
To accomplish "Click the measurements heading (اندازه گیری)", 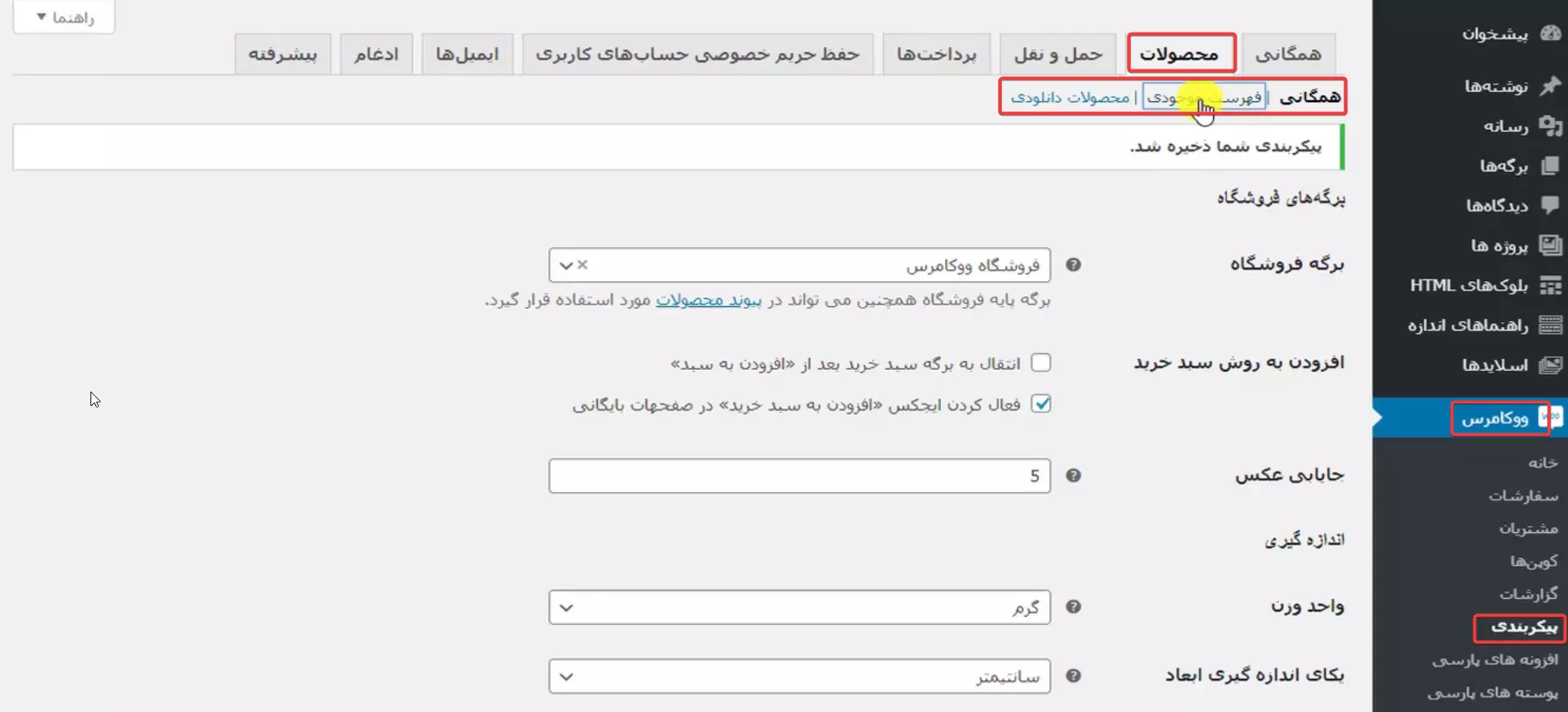I will pyautogui.click(x=1304, y=540).
